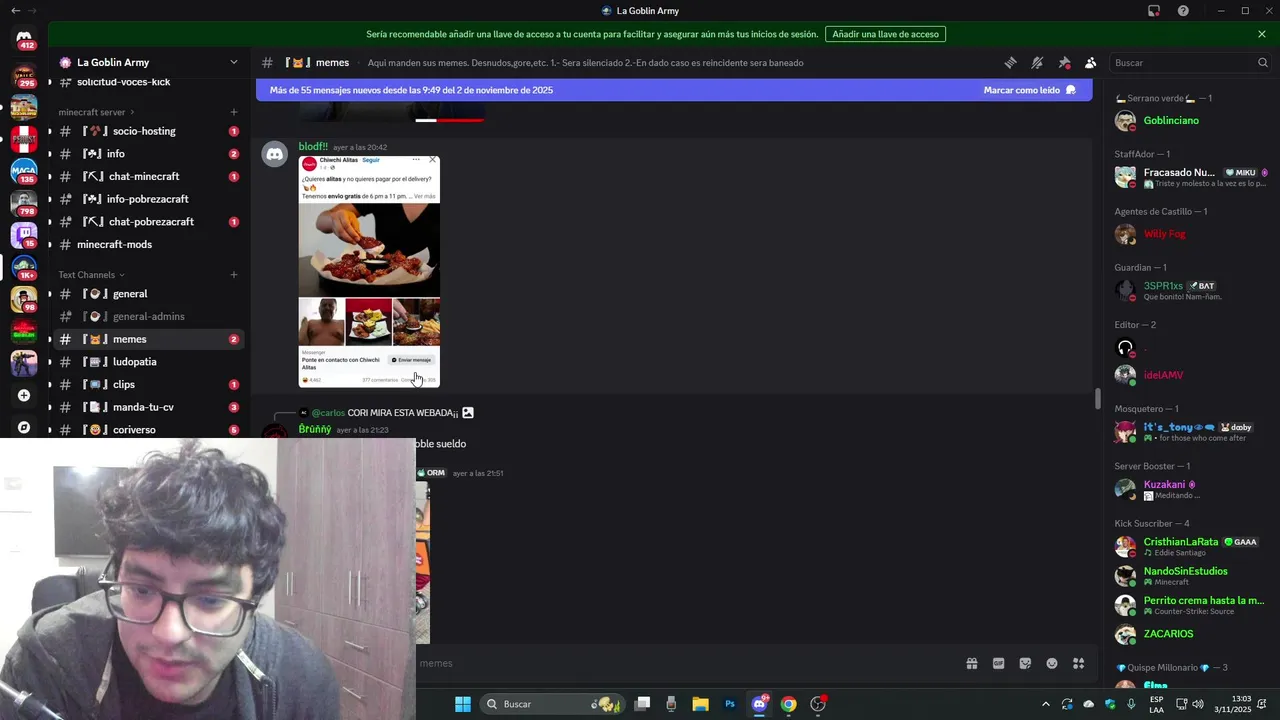Viewport: 1280px width, 720px height.
Task: Toggle the member list icon
Action: click(1091, 62)
